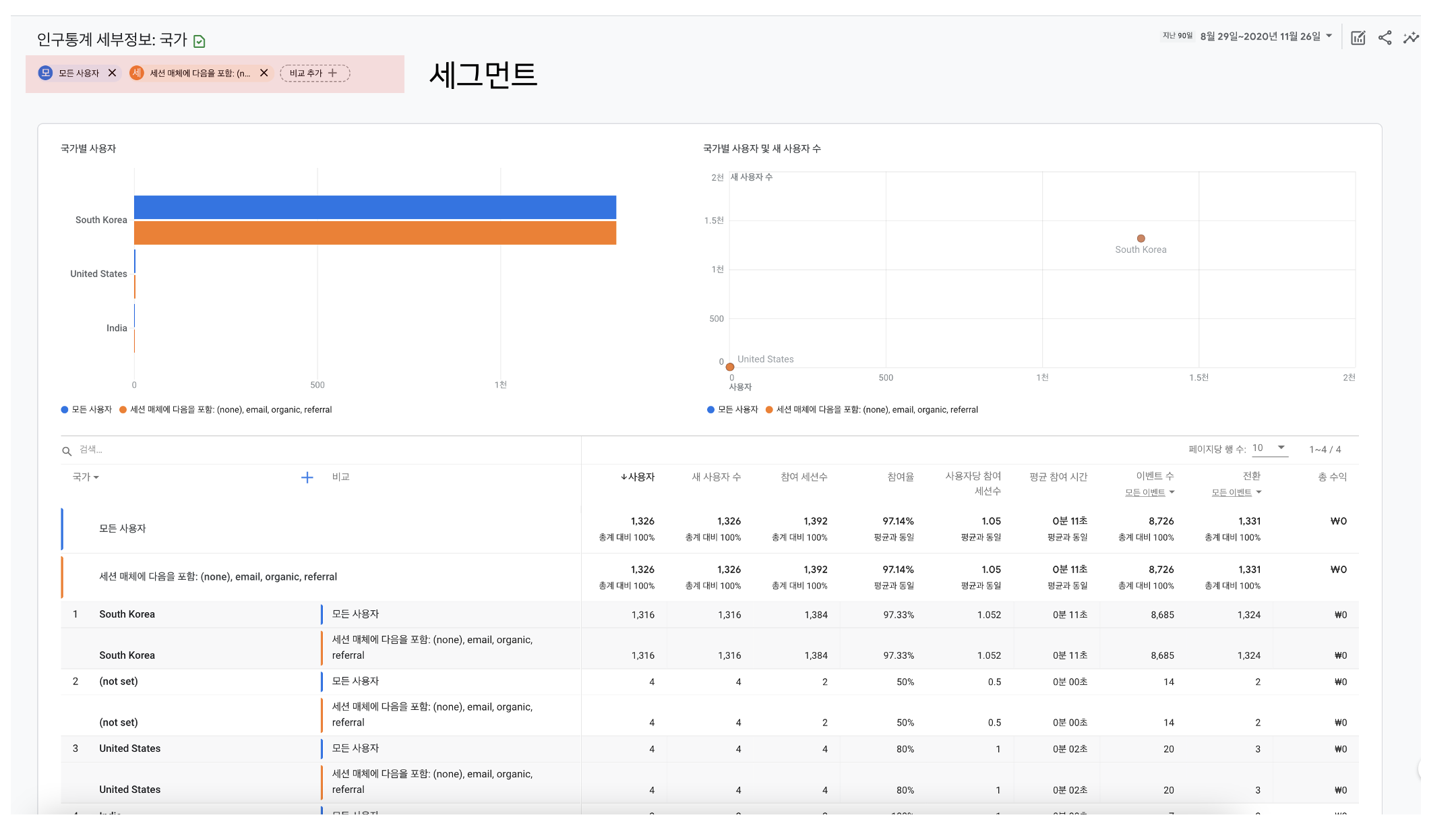Click the 비교 추가 add comparison button
Viewport: 1456px width, 836px height.
click(x=314, y=73)
